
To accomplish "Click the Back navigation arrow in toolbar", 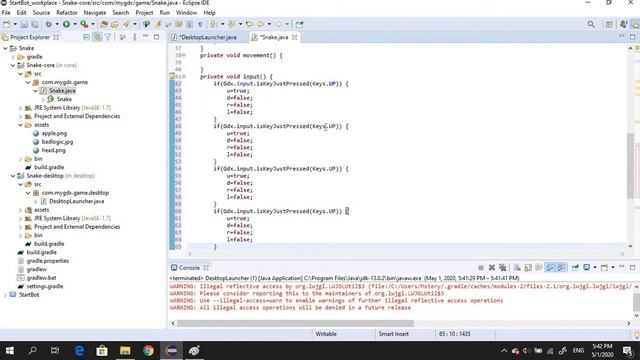I will click(x=260, y=24).
